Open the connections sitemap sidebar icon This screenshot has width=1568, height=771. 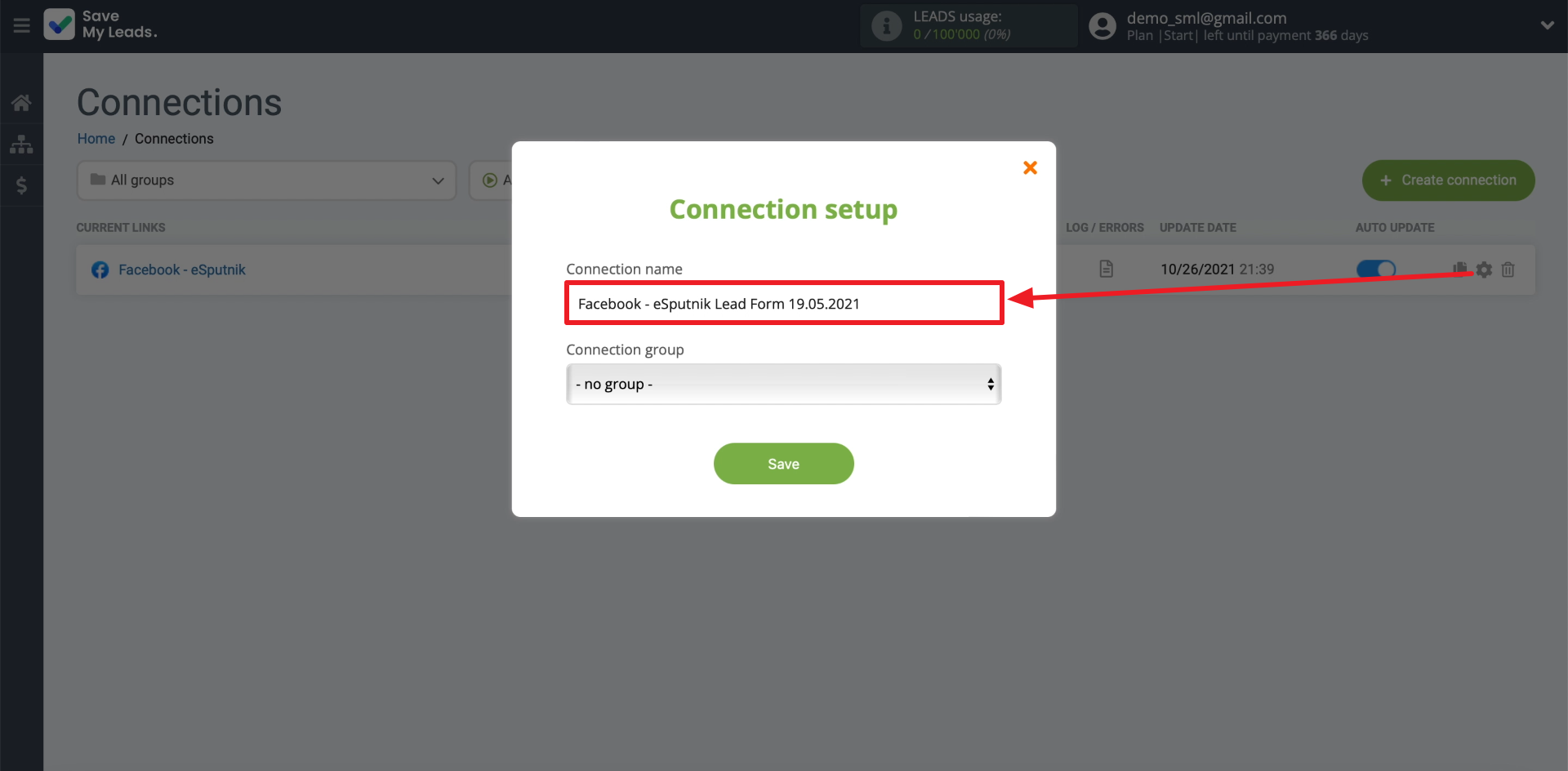pos(21,145)
